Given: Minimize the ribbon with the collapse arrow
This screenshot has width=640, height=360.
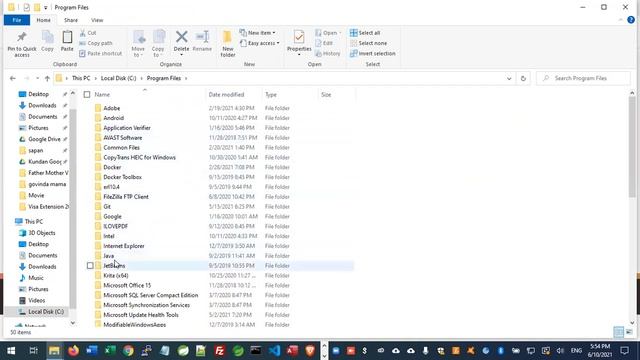Looking at the screenshot, I should pyautogui.click(x=620, y=20).
